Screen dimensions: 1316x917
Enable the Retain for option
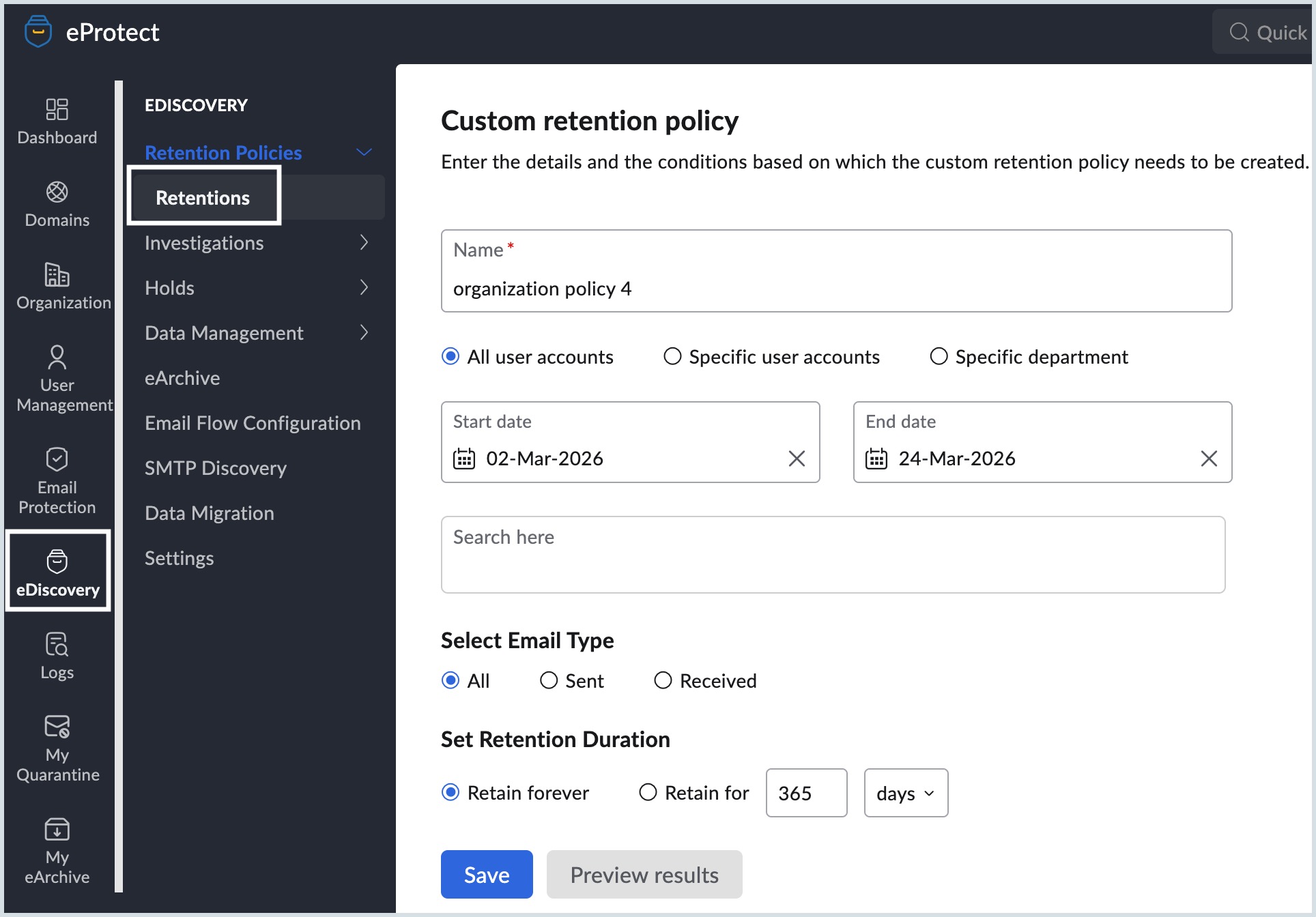(647, 792)
